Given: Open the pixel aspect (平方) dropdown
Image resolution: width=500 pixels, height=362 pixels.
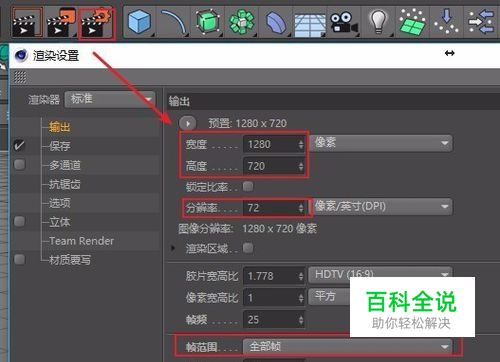Looking at the screenshot, I should pyautogui.click(x=329, y=296).
